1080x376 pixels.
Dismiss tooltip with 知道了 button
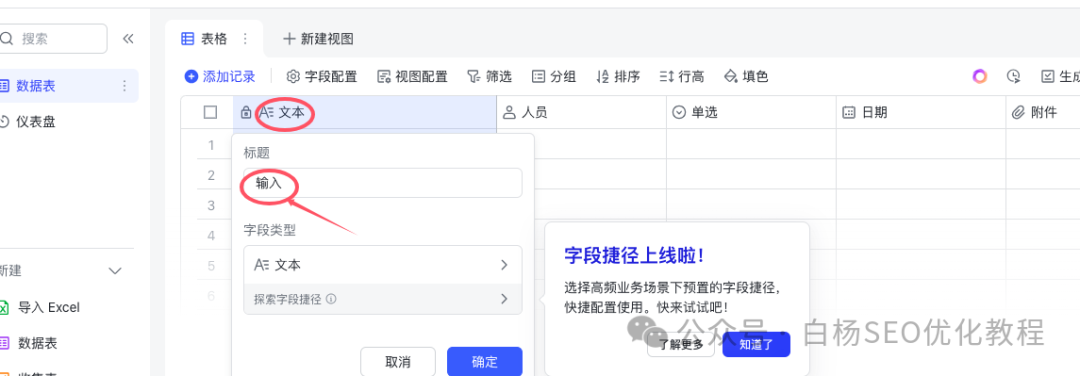[756, 344]
